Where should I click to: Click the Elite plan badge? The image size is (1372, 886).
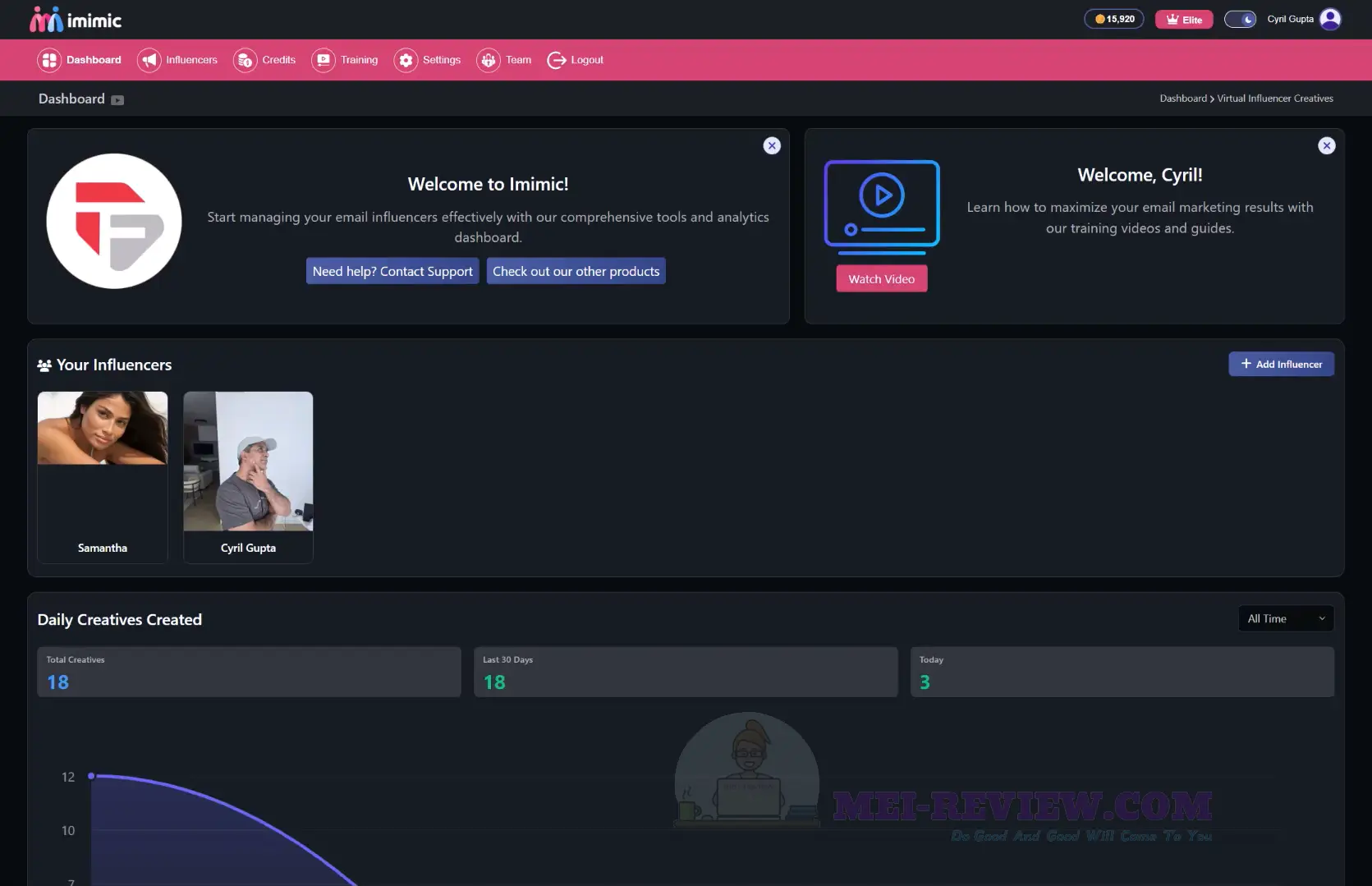point(1184,19)
